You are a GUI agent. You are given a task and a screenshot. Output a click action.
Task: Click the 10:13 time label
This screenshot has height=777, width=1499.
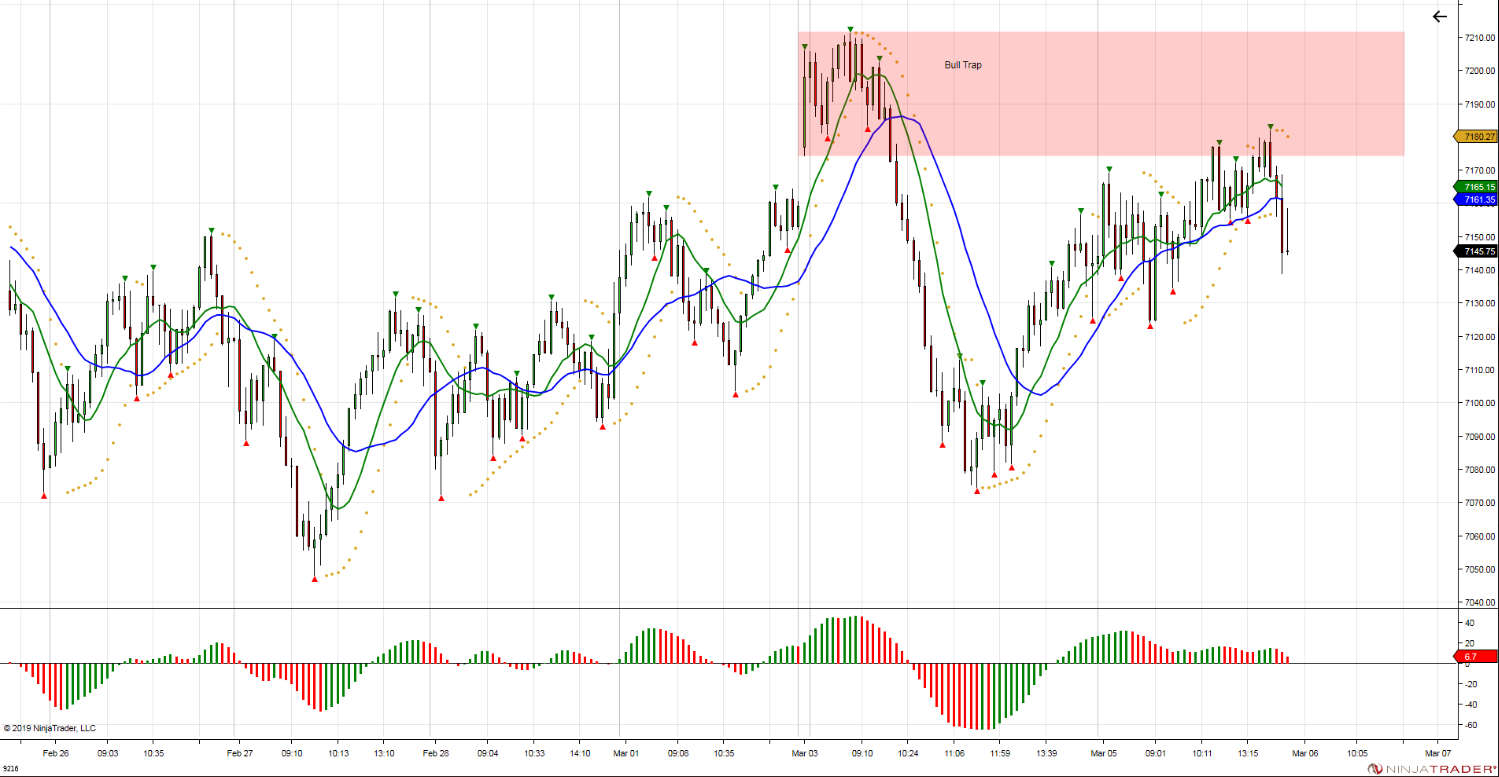pos(337,753)
